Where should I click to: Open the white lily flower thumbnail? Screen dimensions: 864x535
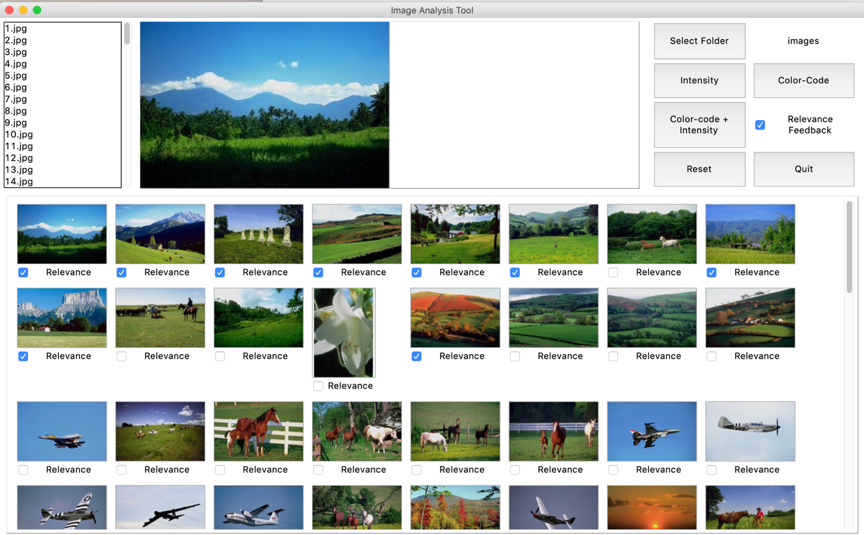coord(344,332)
